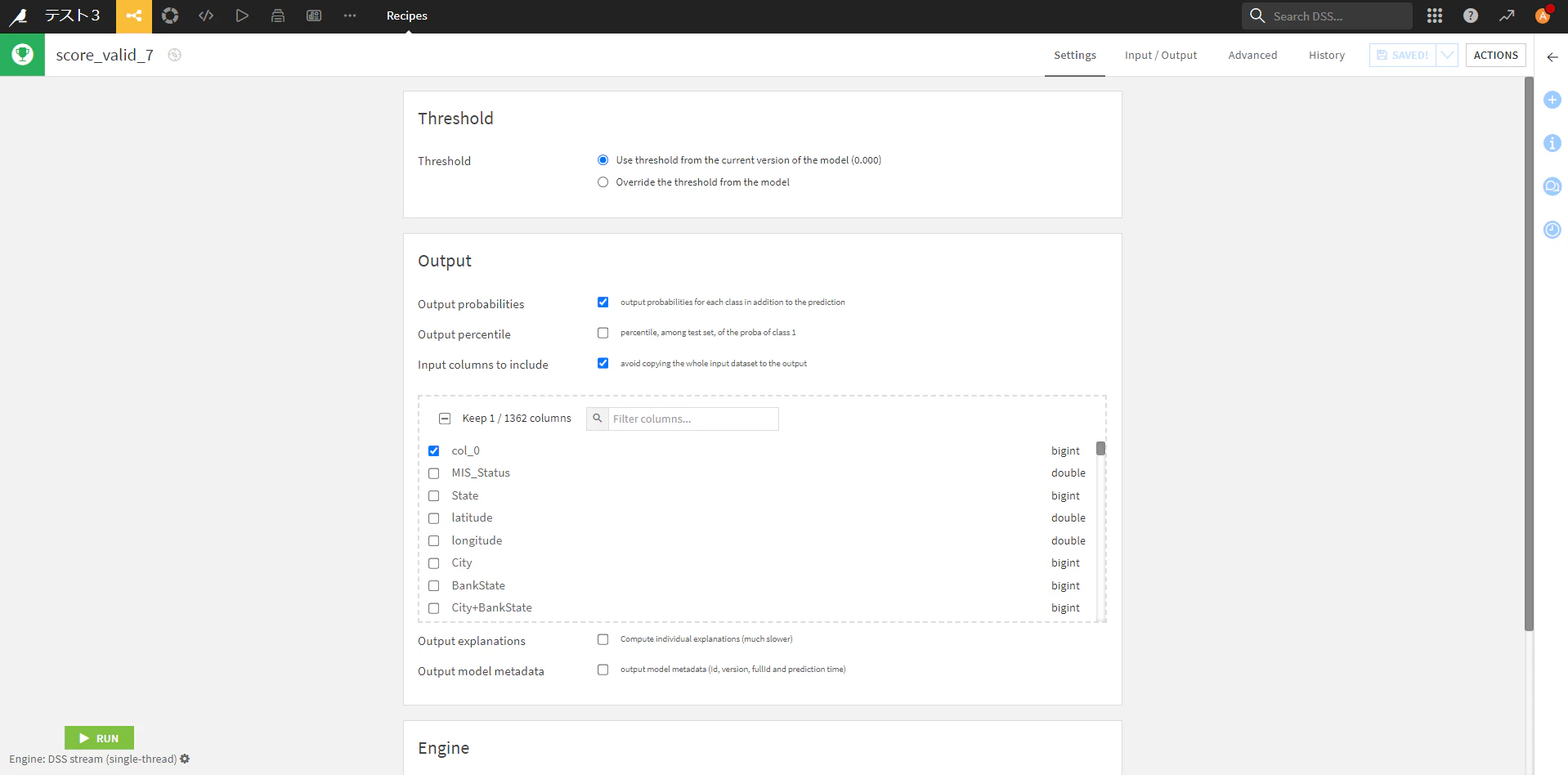The width and height of the screenshot is (1568, 775).
Task: Open the dashboards icon
Action: pos(314,16)
